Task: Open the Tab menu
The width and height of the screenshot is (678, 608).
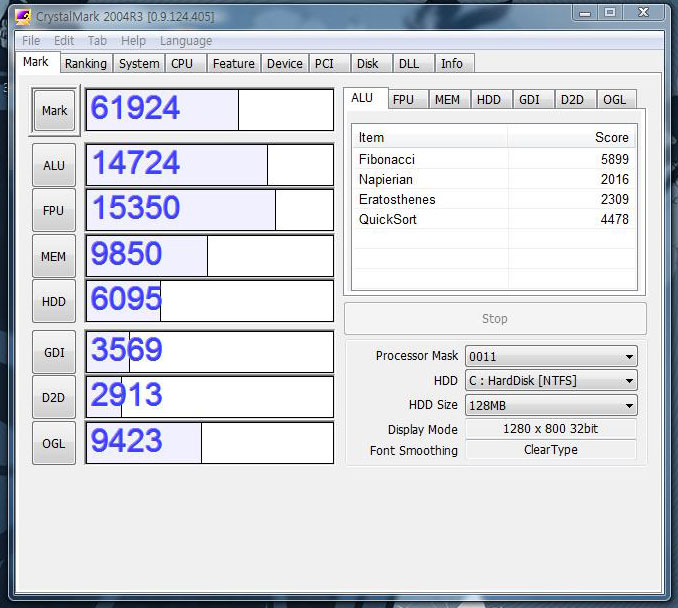Action: 97,41
